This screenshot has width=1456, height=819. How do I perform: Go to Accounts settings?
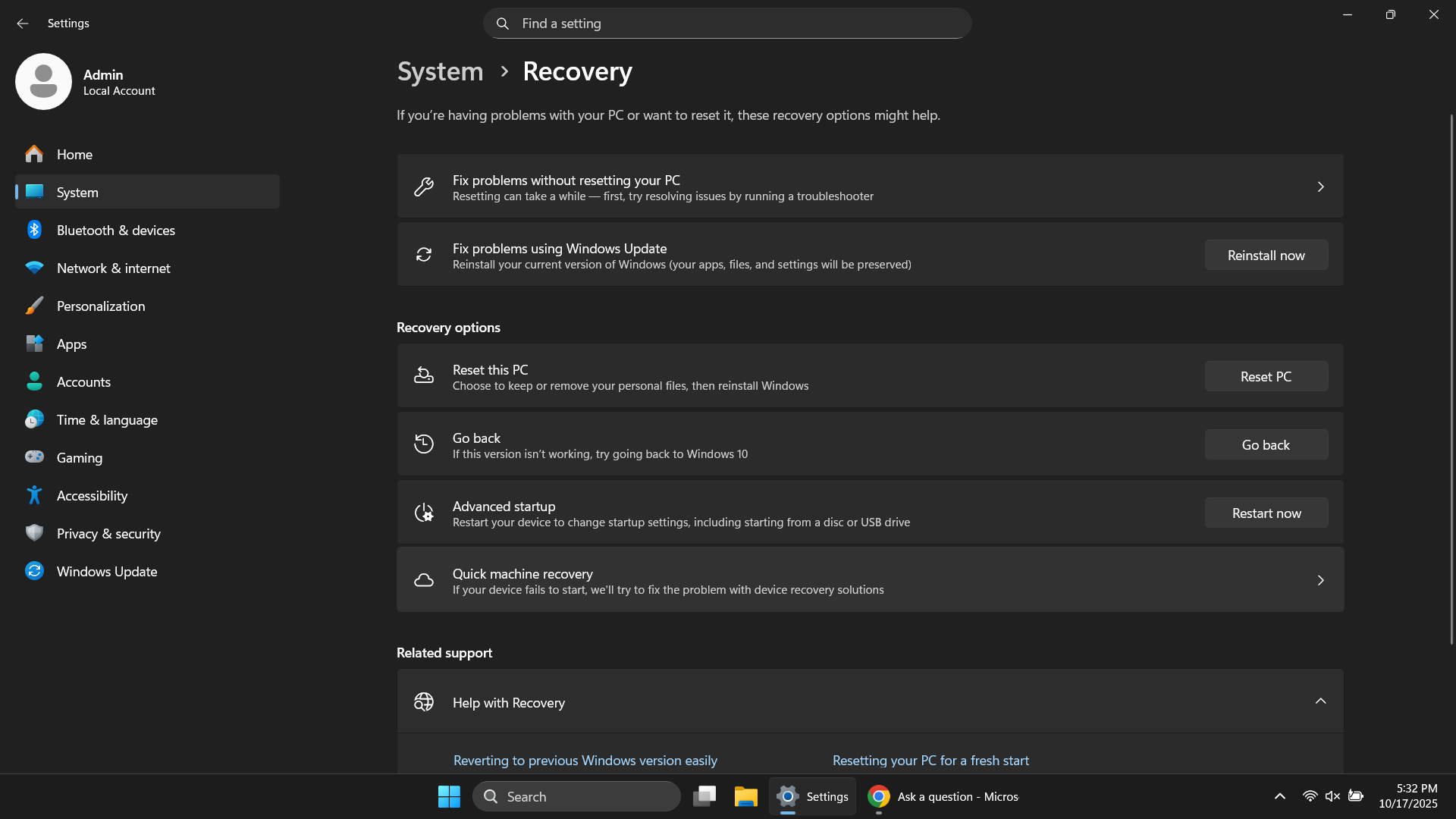[83, 381]
